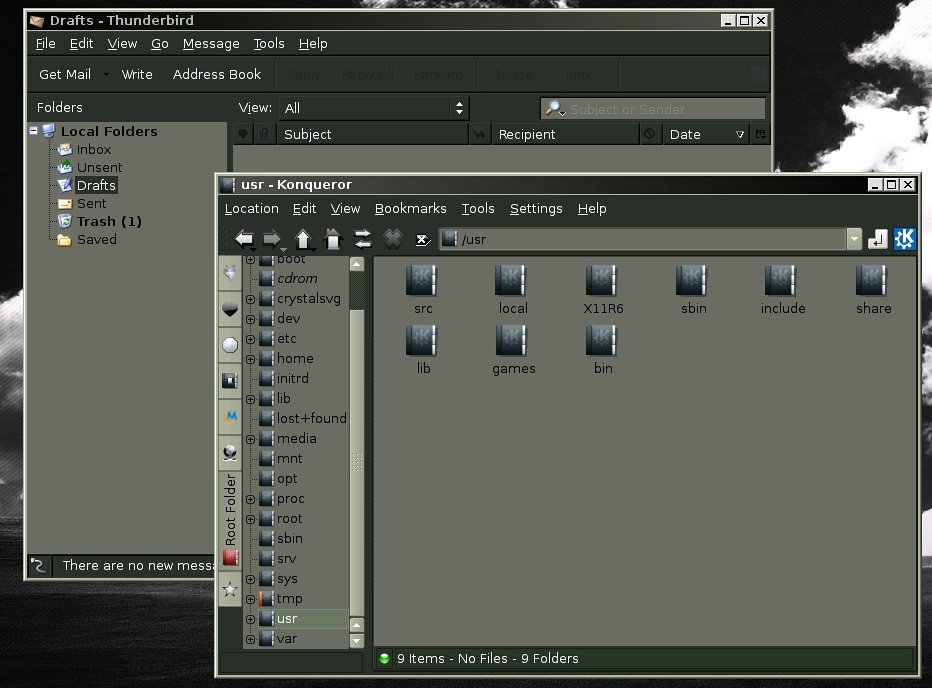Sort by attachment column in Thunderbird

coord(264,134)
